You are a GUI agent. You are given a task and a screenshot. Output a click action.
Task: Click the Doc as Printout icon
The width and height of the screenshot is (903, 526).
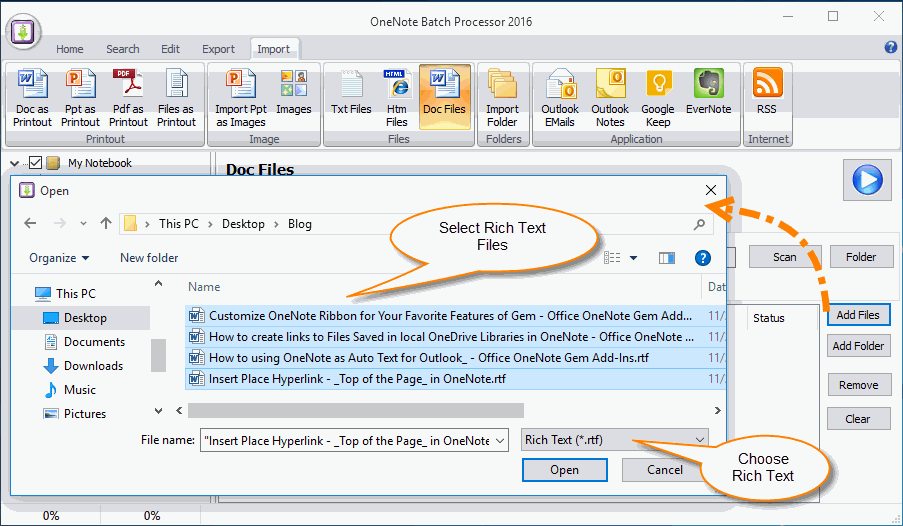point(32,98)
